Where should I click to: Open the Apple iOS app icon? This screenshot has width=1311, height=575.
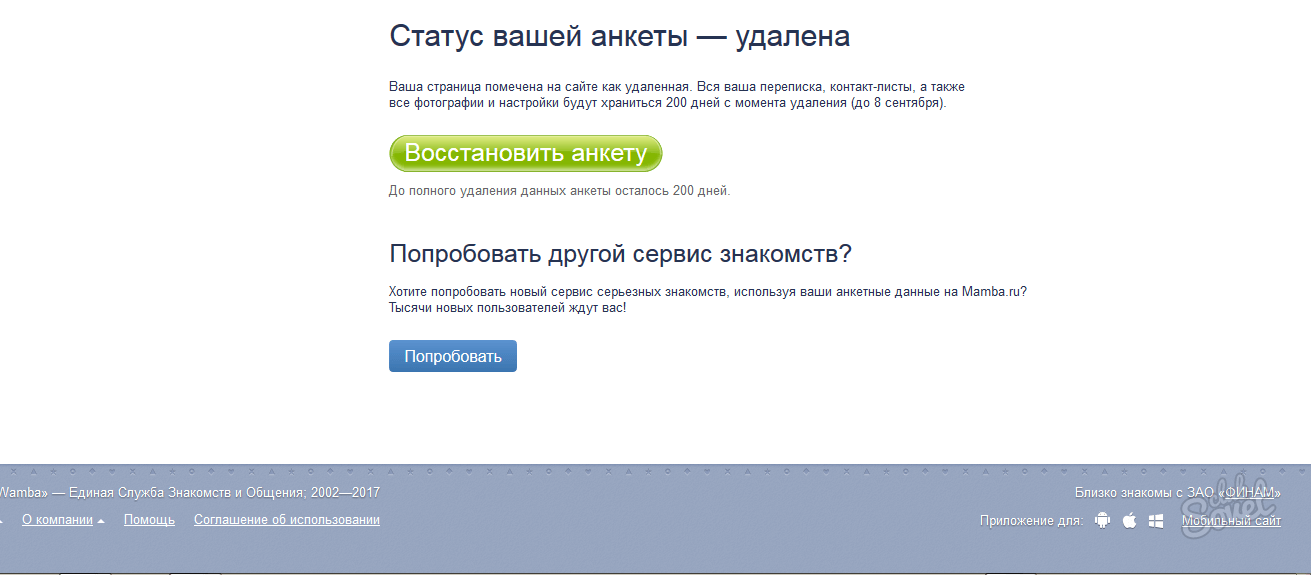click(x=1129, y=520)
